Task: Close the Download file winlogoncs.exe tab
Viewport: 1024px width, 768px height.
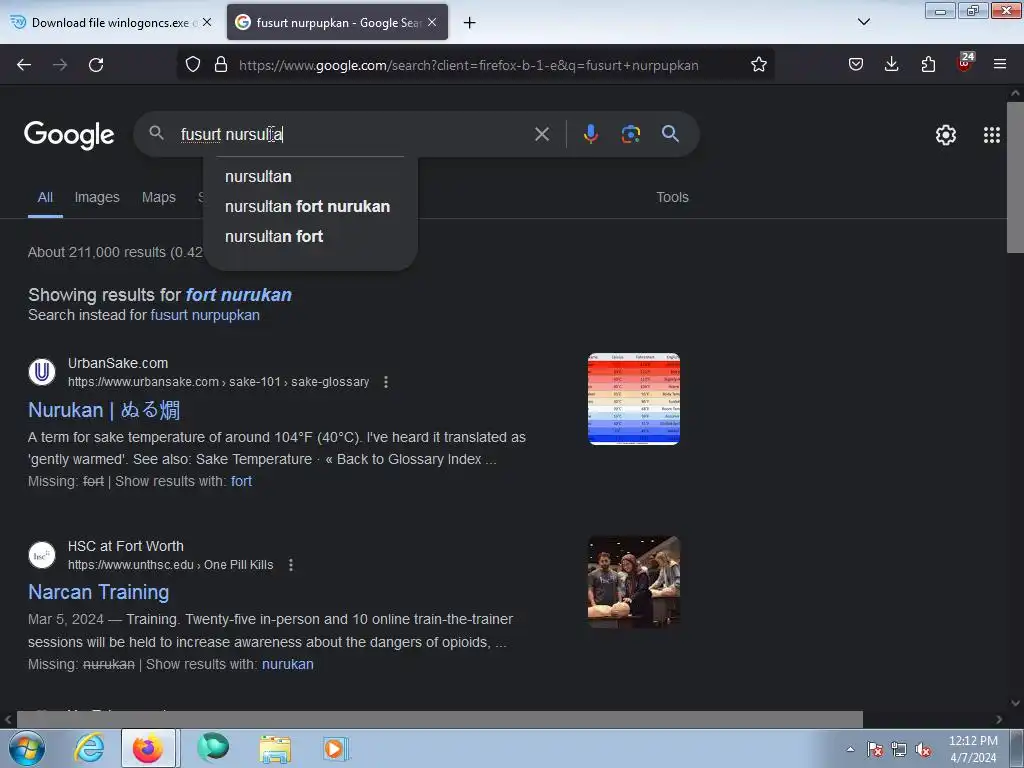Action: pyautogui.click(x=207, y=22)
